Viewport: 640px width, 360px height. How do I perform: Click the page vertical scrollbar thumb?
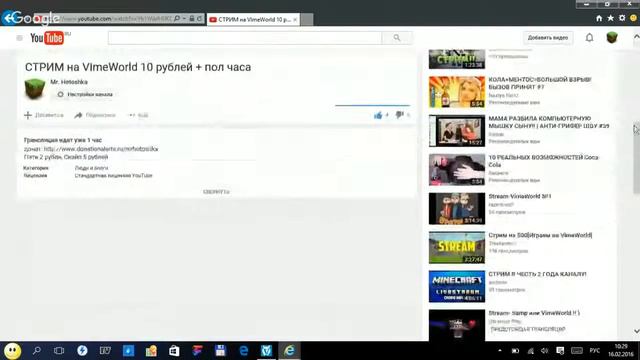tap(636, 158)
